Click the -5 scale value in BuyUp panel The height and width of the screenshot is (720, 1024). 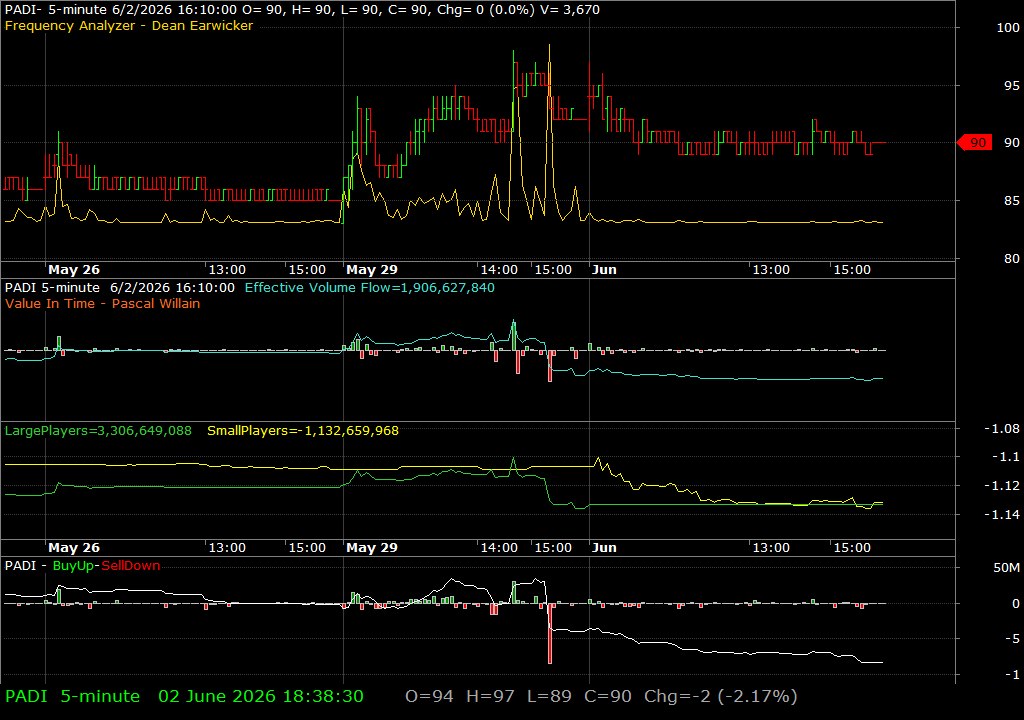pos(1012,638)
